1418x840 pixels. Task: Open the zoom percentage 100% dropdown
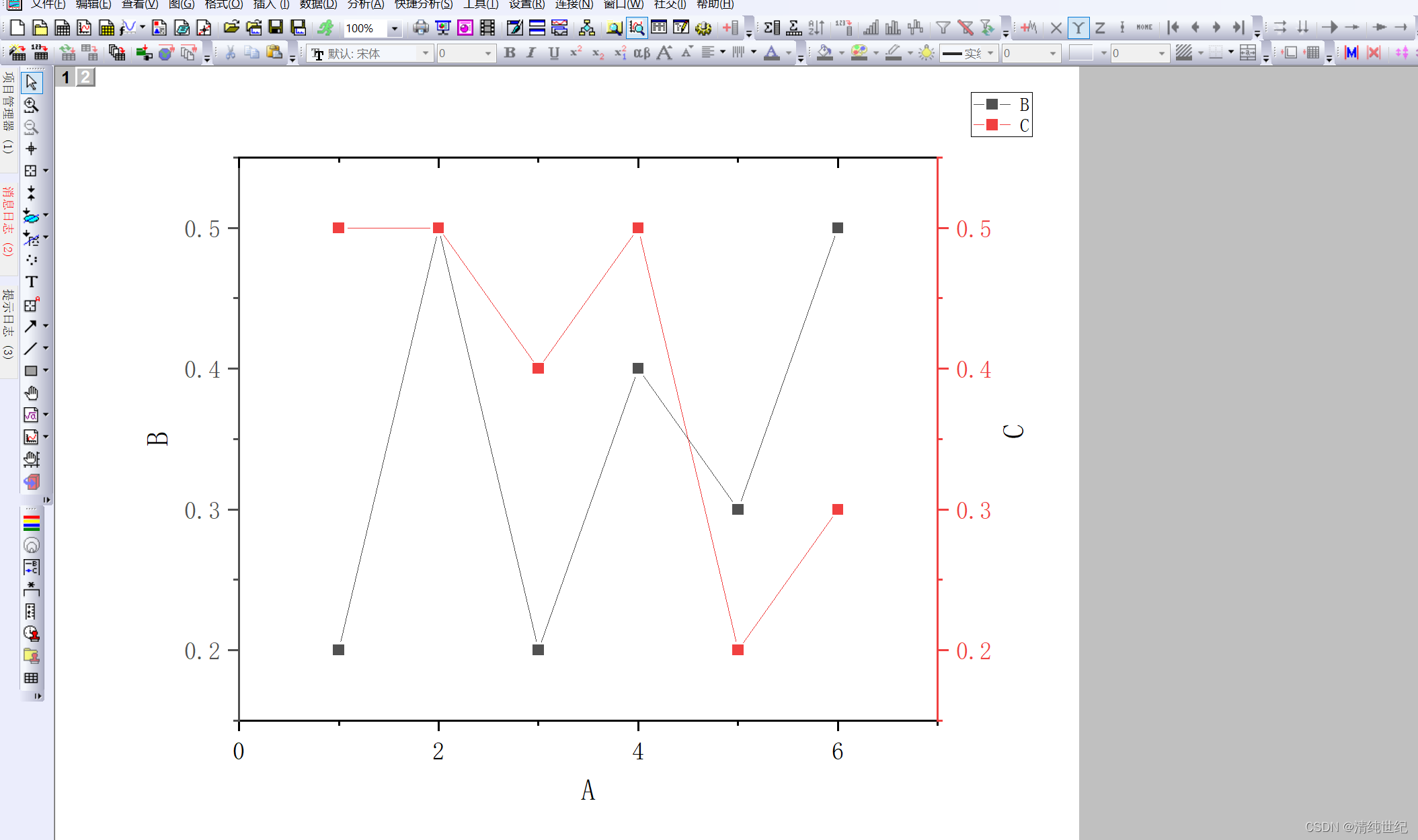coord(395,28)
